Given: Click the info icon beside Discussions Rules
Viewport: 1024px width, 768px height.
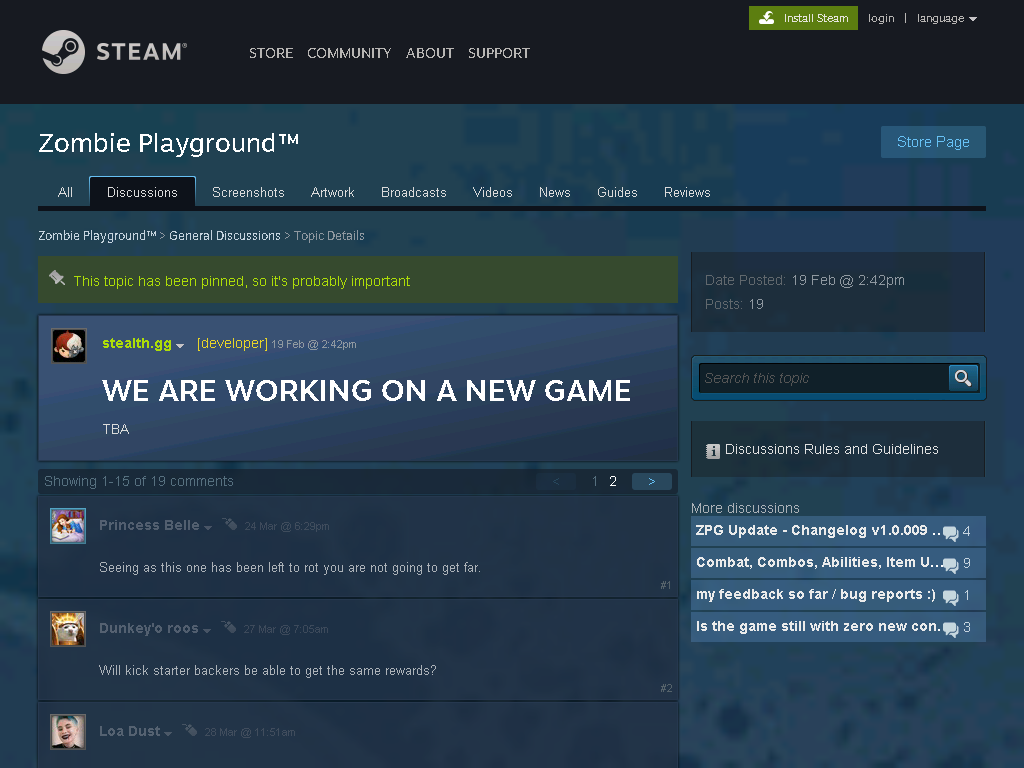Looking at the screenshot, I should (x=712, y=451).
